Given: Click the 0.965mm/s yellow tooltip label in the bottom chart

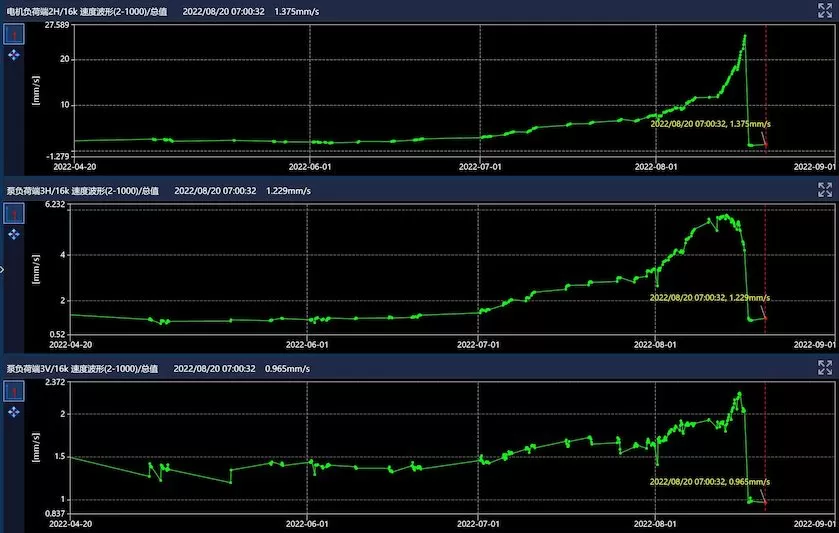Looking at the screenshot, I should (709, 481).
